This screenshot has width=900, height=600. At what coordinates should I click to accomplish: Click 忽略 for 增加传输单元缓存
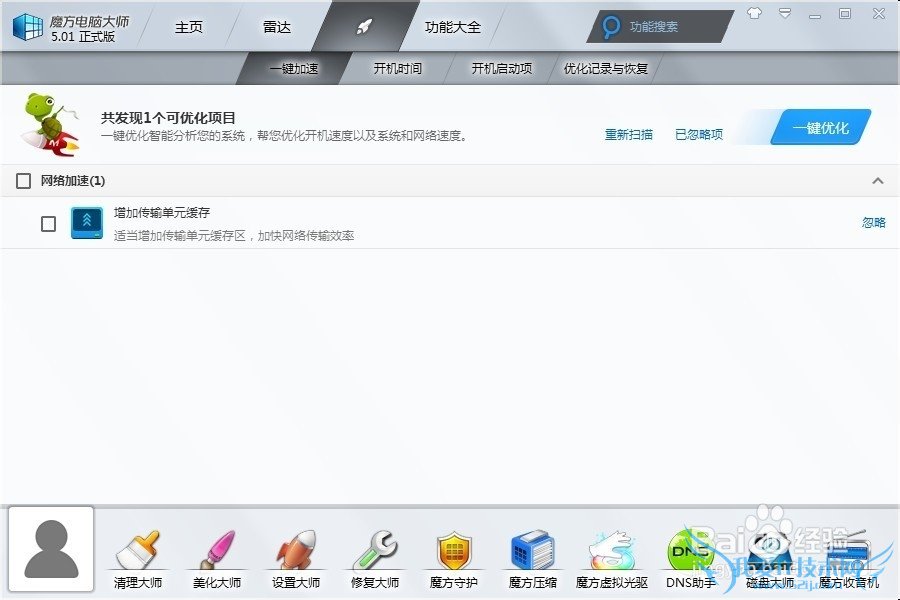874,223
